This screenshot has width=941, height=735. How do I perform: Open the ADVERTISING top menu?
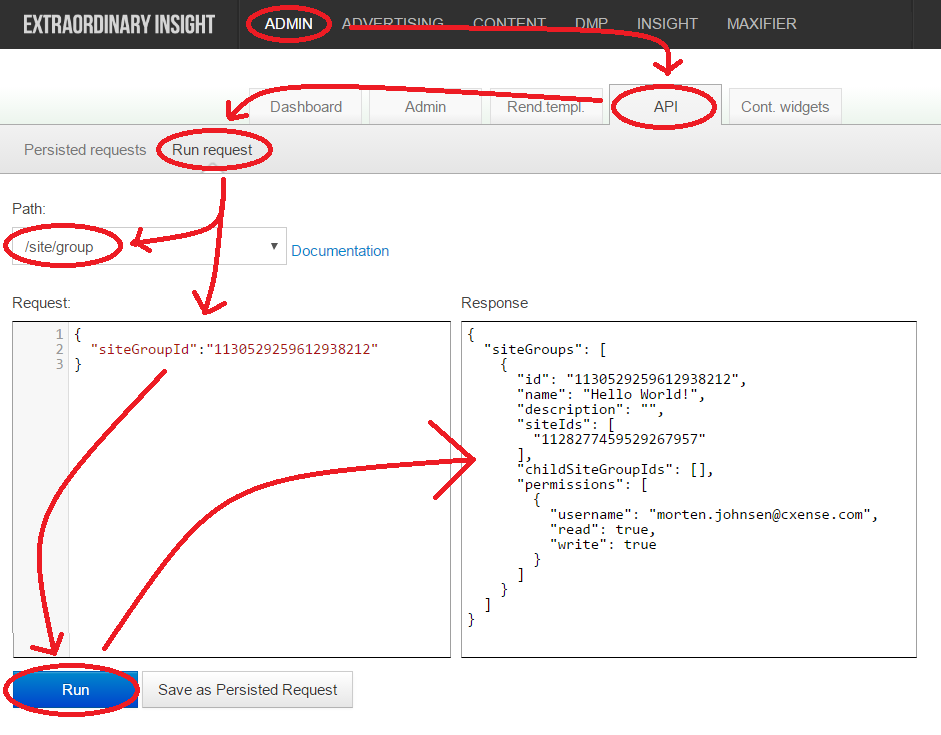(x=392, y=24)
